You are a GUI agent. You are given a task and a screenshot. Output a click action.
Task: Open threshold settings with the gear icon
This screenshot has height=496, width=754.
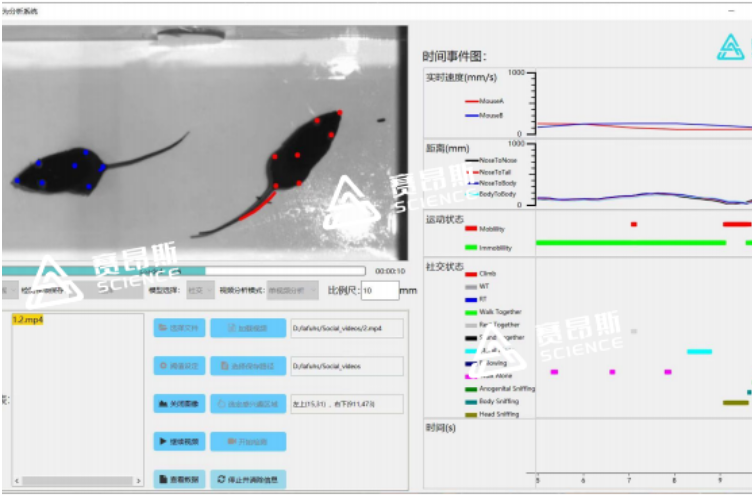coord(179,366)
